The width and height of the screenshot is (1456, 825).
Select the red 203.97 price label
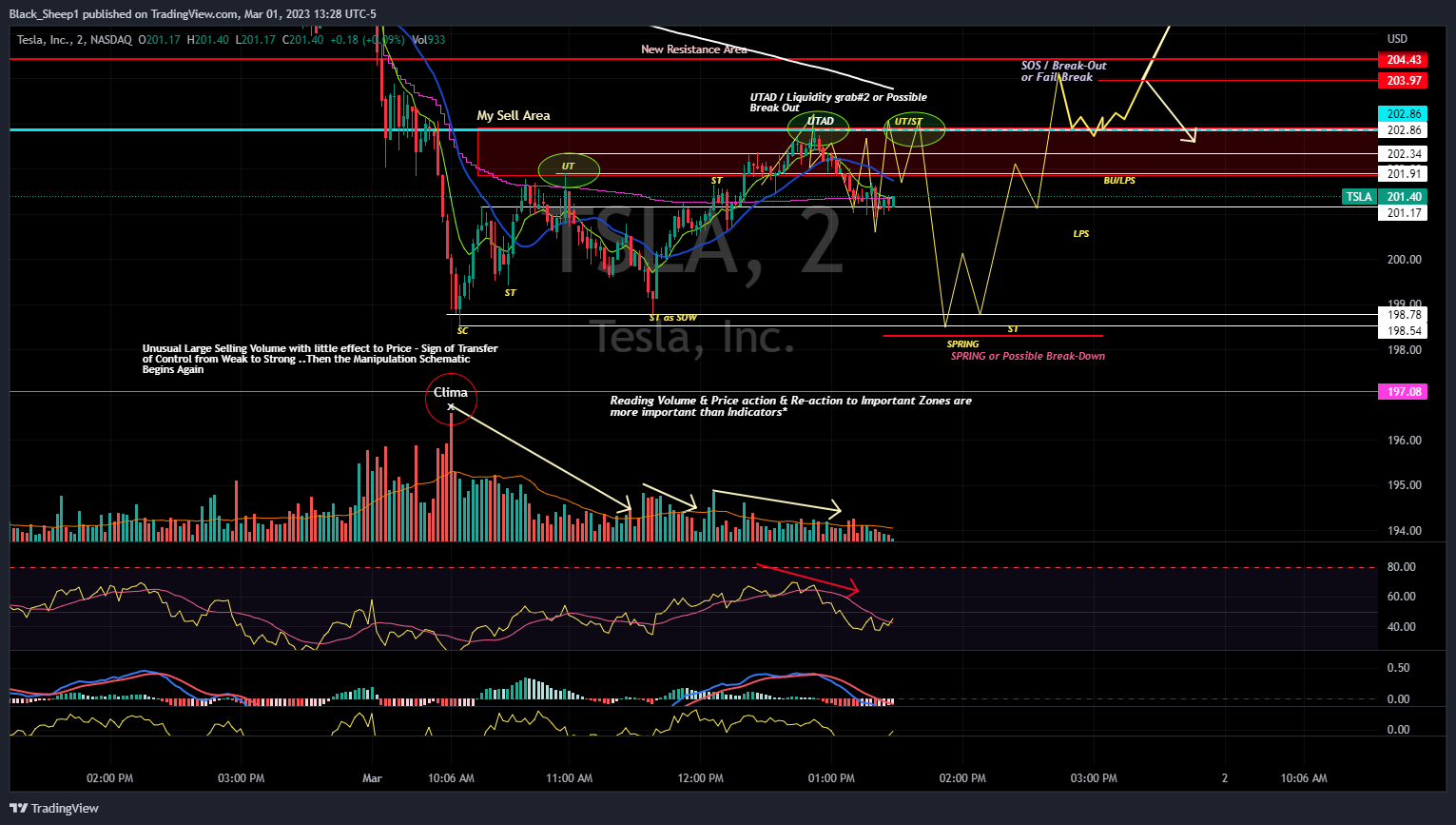coord(1403,81)
